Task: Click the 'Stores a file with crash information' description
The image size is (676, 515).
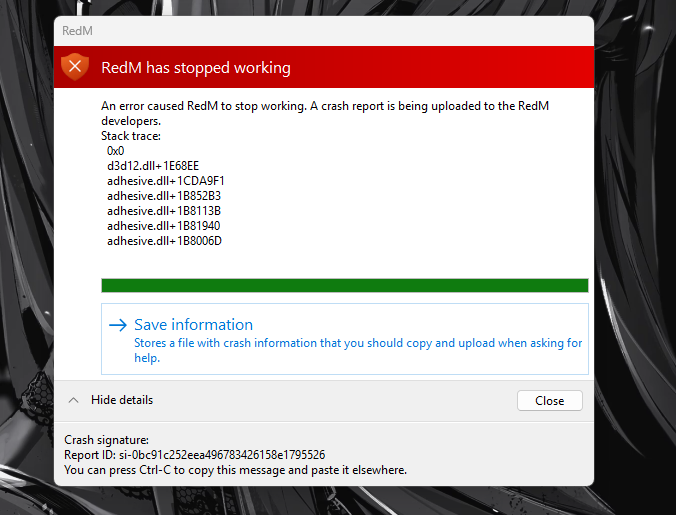Action: 358,350
